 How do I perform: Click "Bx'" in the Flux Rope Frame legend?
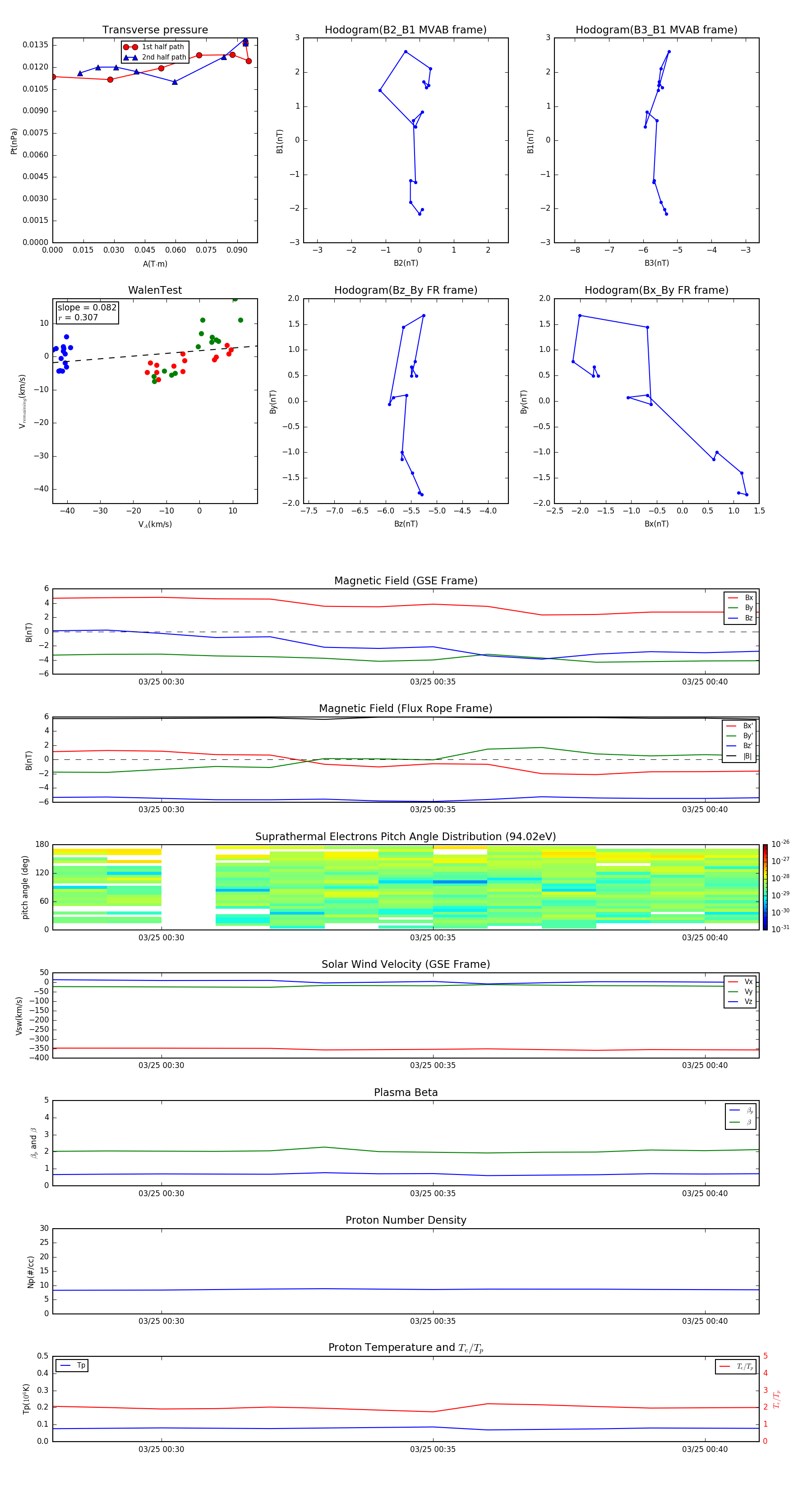pos(748,726)
